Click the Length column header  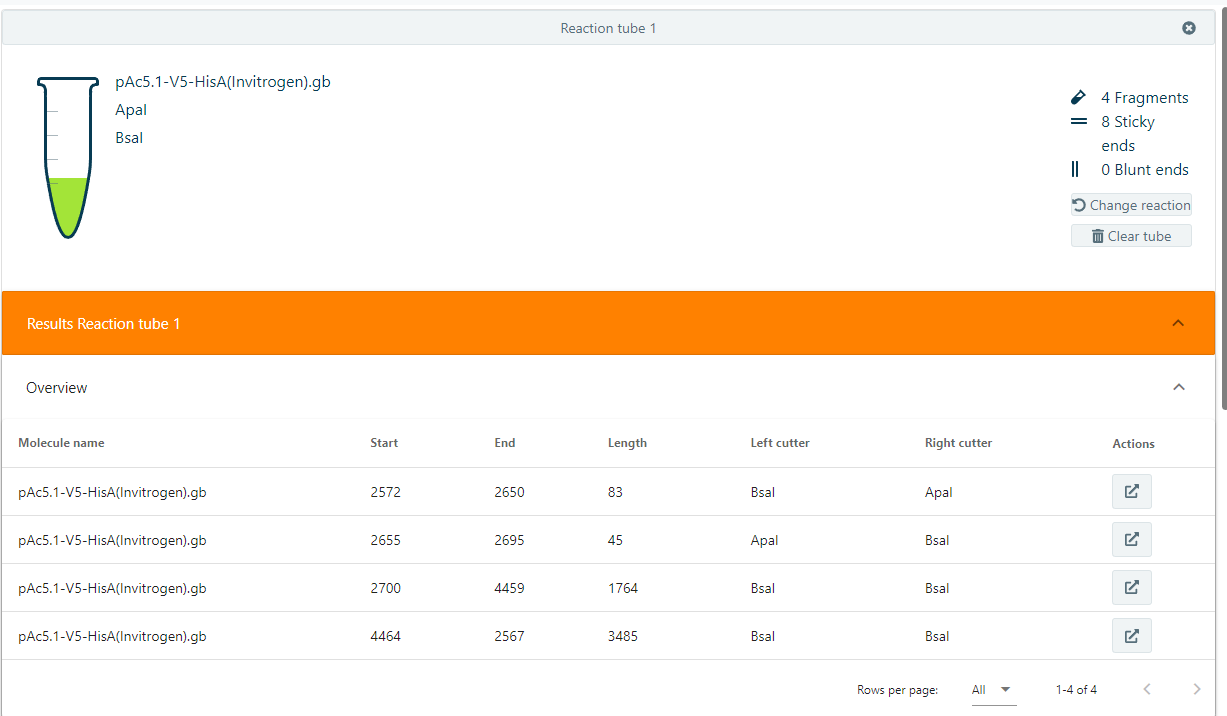[627, 443]
